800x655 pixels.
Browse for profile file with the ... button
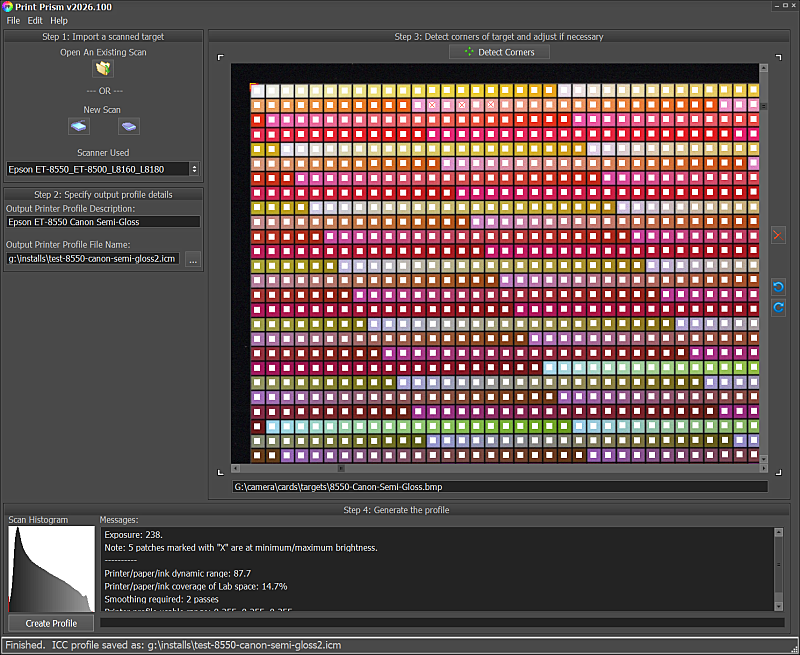point(193,259)
